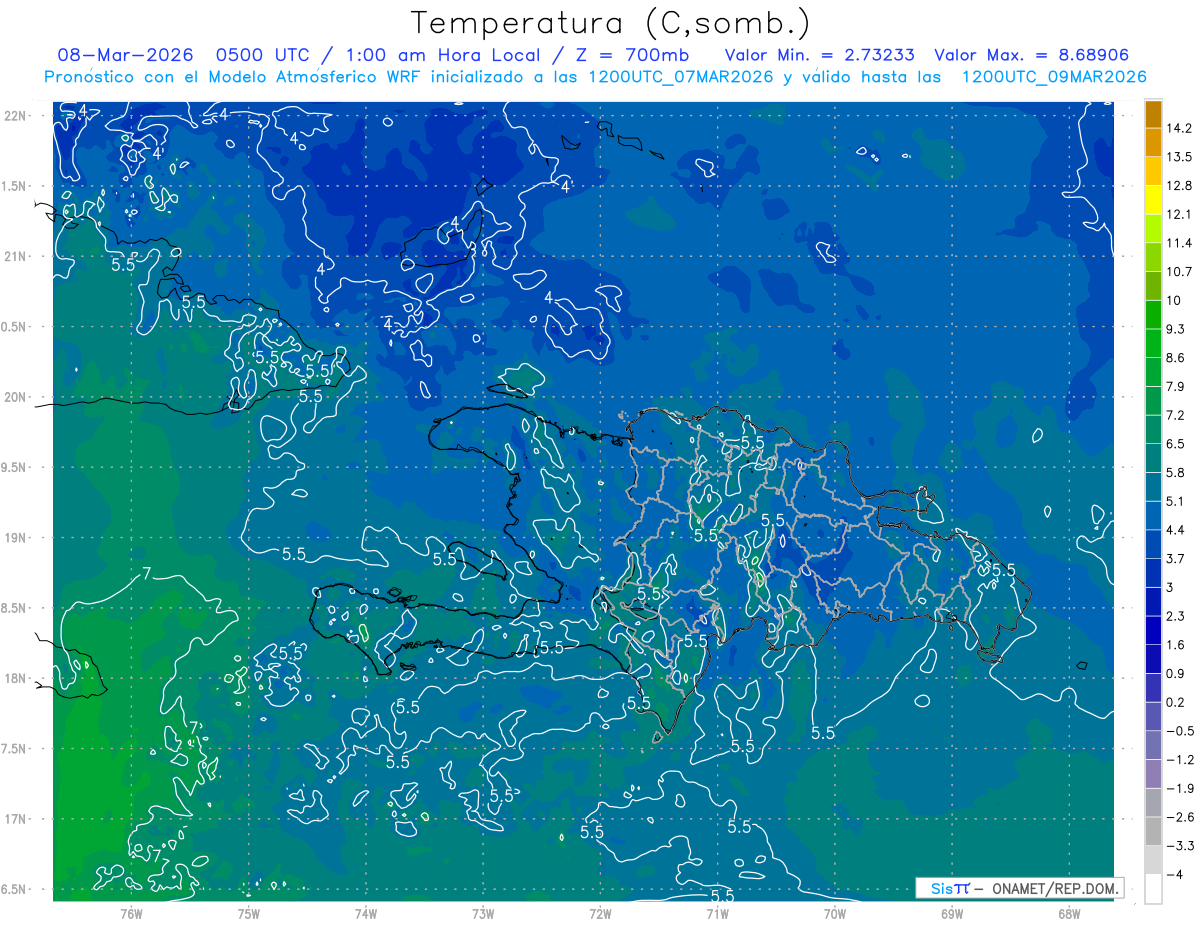Image resolution: width=1200 pixels, height=927 pixels.
Task: Click the 'ONAMET/REP.DOM.' credit label
Action: [1055, 888]
